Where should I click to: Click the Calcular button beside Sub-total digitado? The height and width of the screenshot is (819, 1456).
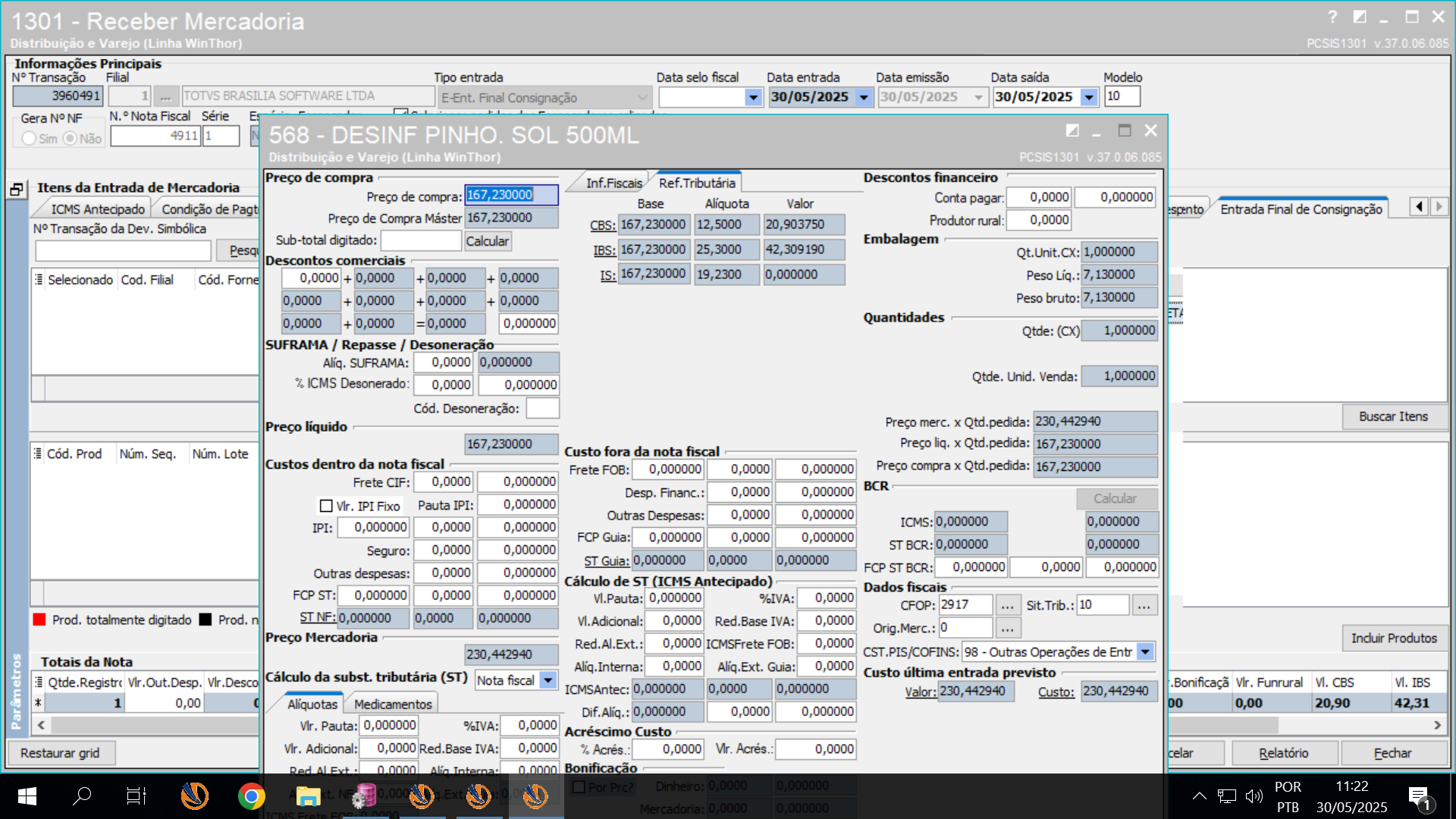(x=487, y=240)
